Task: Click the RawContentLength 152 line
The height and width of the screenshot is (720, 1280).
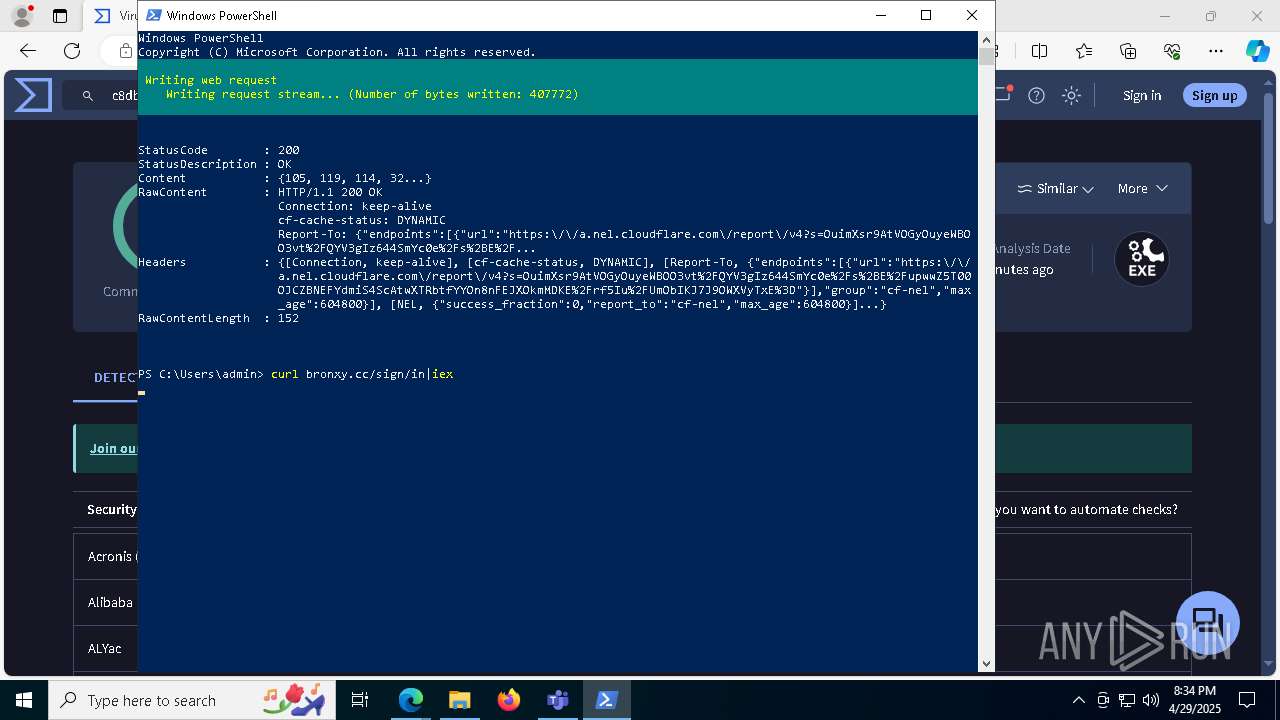Action: point(219,318)
